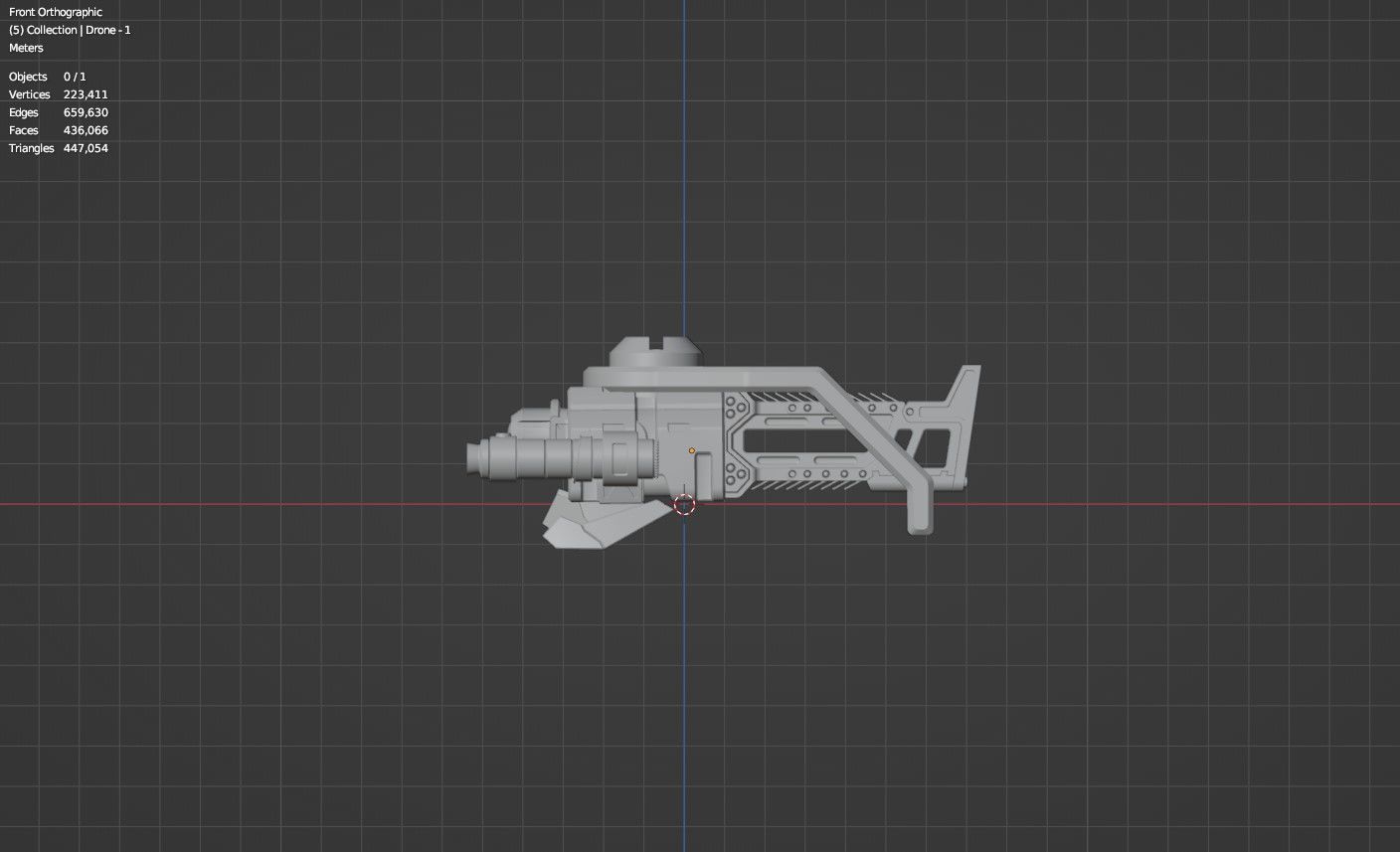Viewport: 1400px width, 852px height.
Task: Click the red-white 3D cursor
Action: tap(684, 505)
